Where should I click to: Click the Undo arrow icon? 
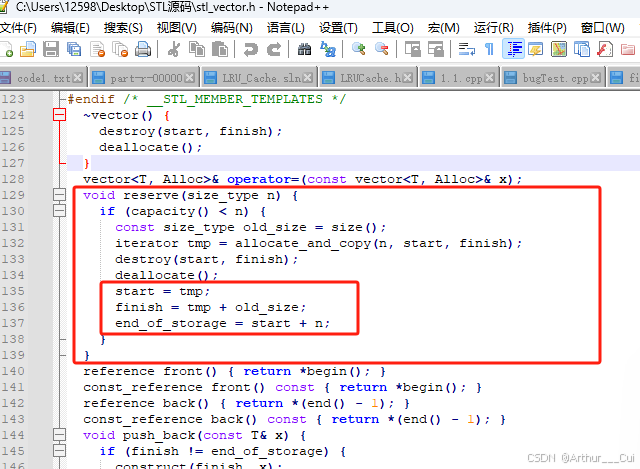251,49
